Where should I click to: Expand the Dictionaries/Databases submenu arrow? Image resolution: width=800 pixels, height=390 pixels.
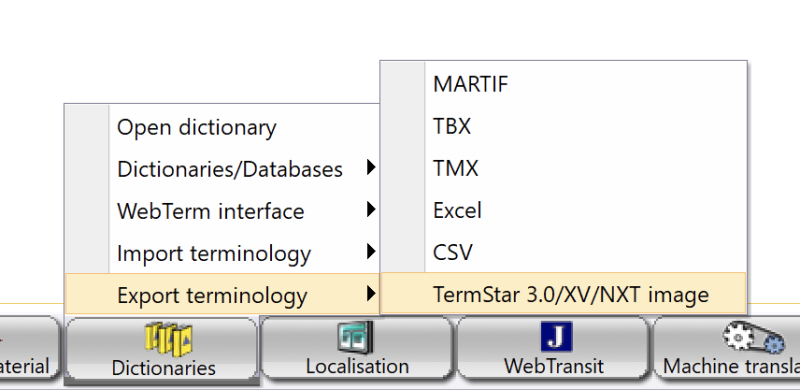tap(371, 167)
